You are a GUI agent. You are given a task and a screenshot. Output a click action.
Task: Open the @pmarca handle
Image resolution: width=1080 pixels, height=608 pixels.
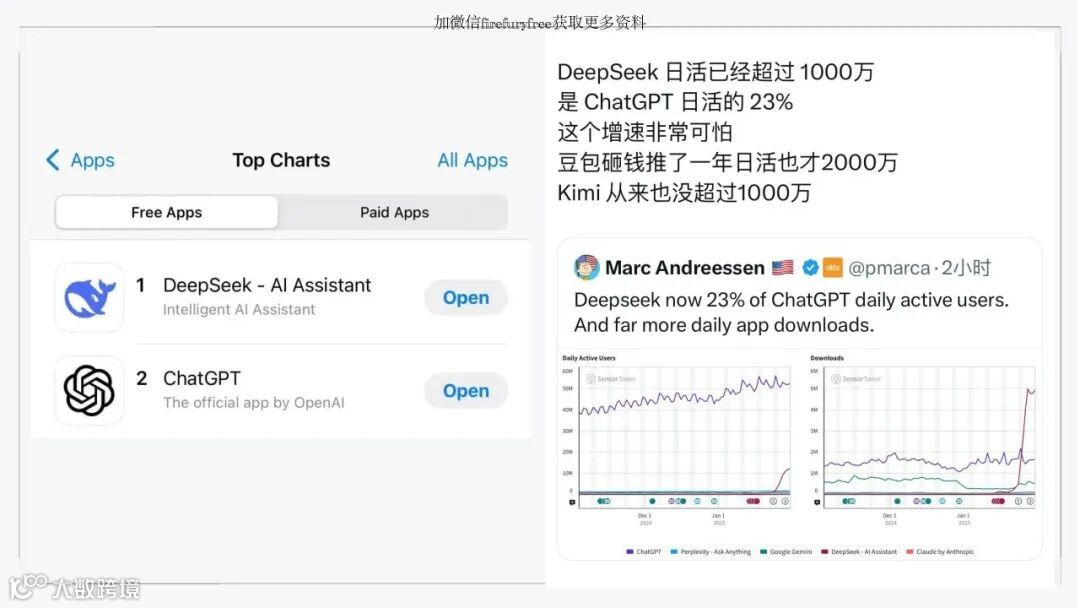point(889,268)
